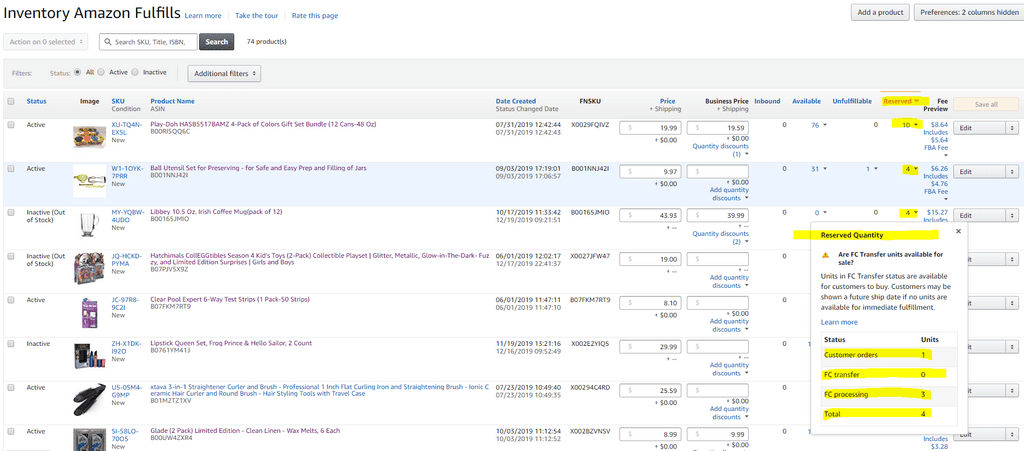Select the 74 product(s) count text
The height and width of the screenshot is (451, 1024).
click(266, 42)
